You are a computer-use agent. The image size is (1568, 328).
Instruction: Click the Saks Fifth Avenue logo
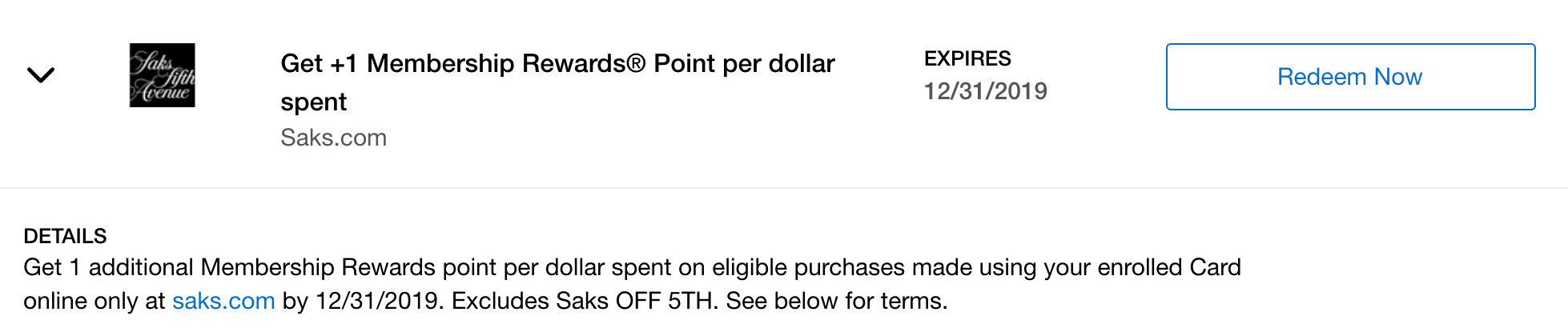163,75
